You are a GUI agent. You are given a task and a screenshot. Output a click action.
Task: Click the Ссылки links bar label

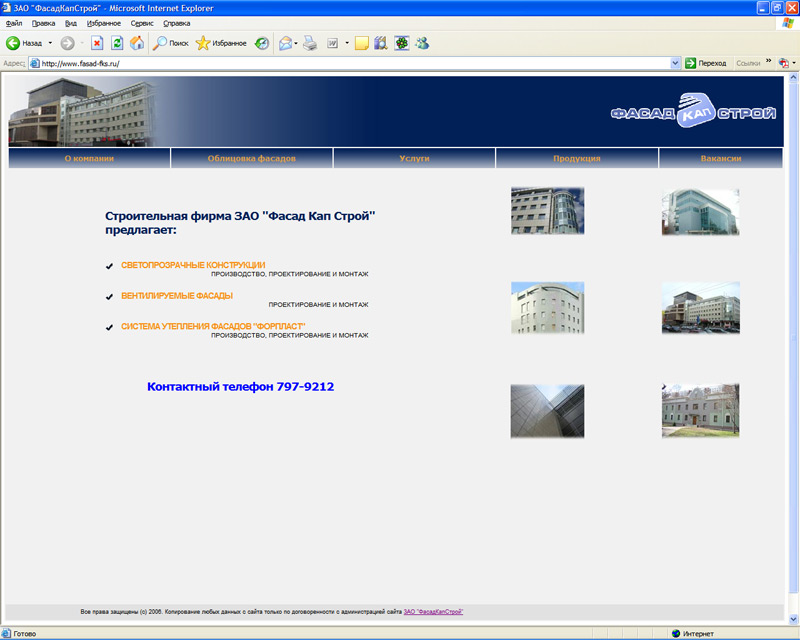(x=748, y=63)
